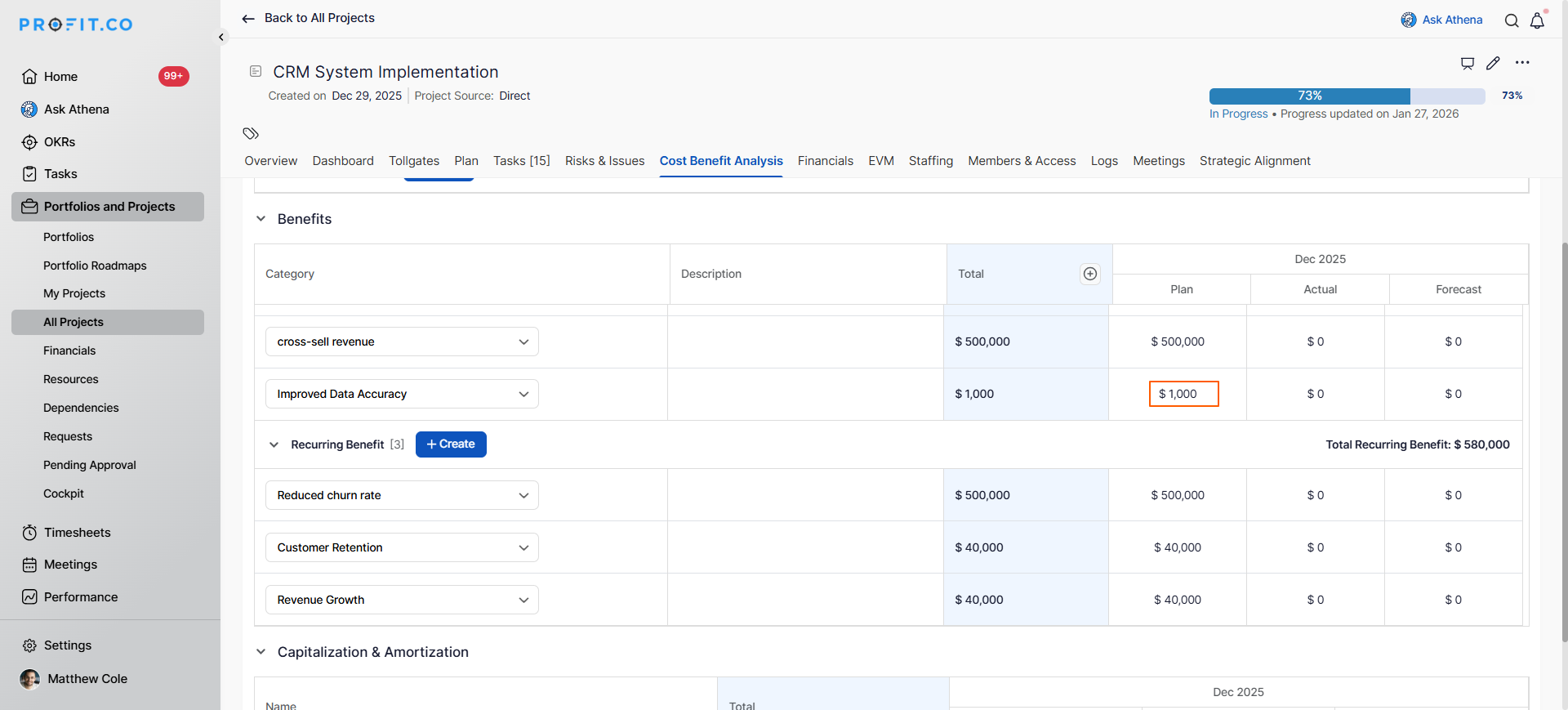Open the comments icon for project

(1468, 63)
